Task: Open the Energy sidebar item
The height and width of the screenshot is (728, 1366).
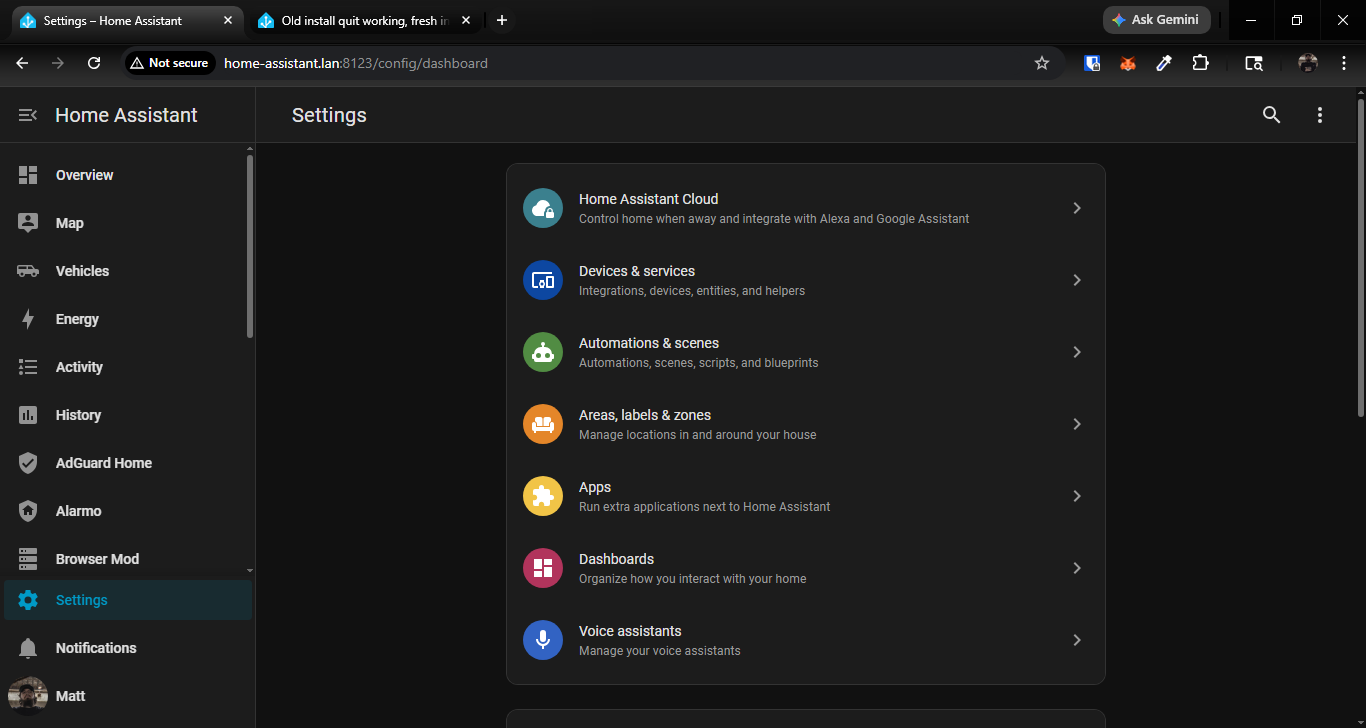Action: point(77,319)
